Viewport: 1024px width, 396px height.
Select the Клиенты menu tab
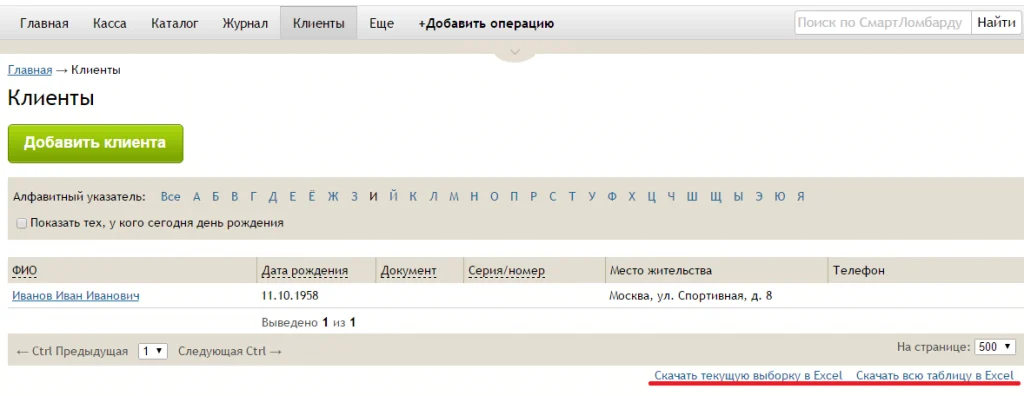[x=319, y=24]
